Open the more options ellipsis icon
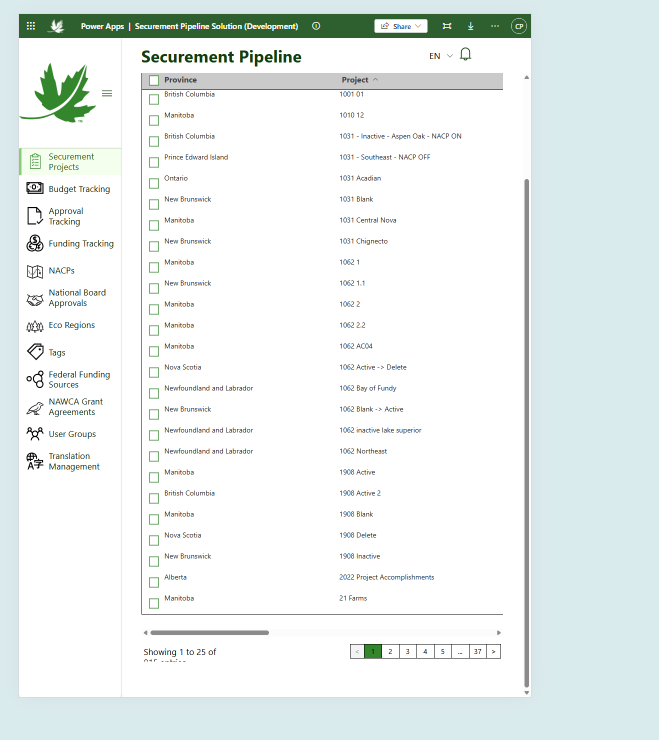Screen dimensions: 659x740 click(495, 26)
